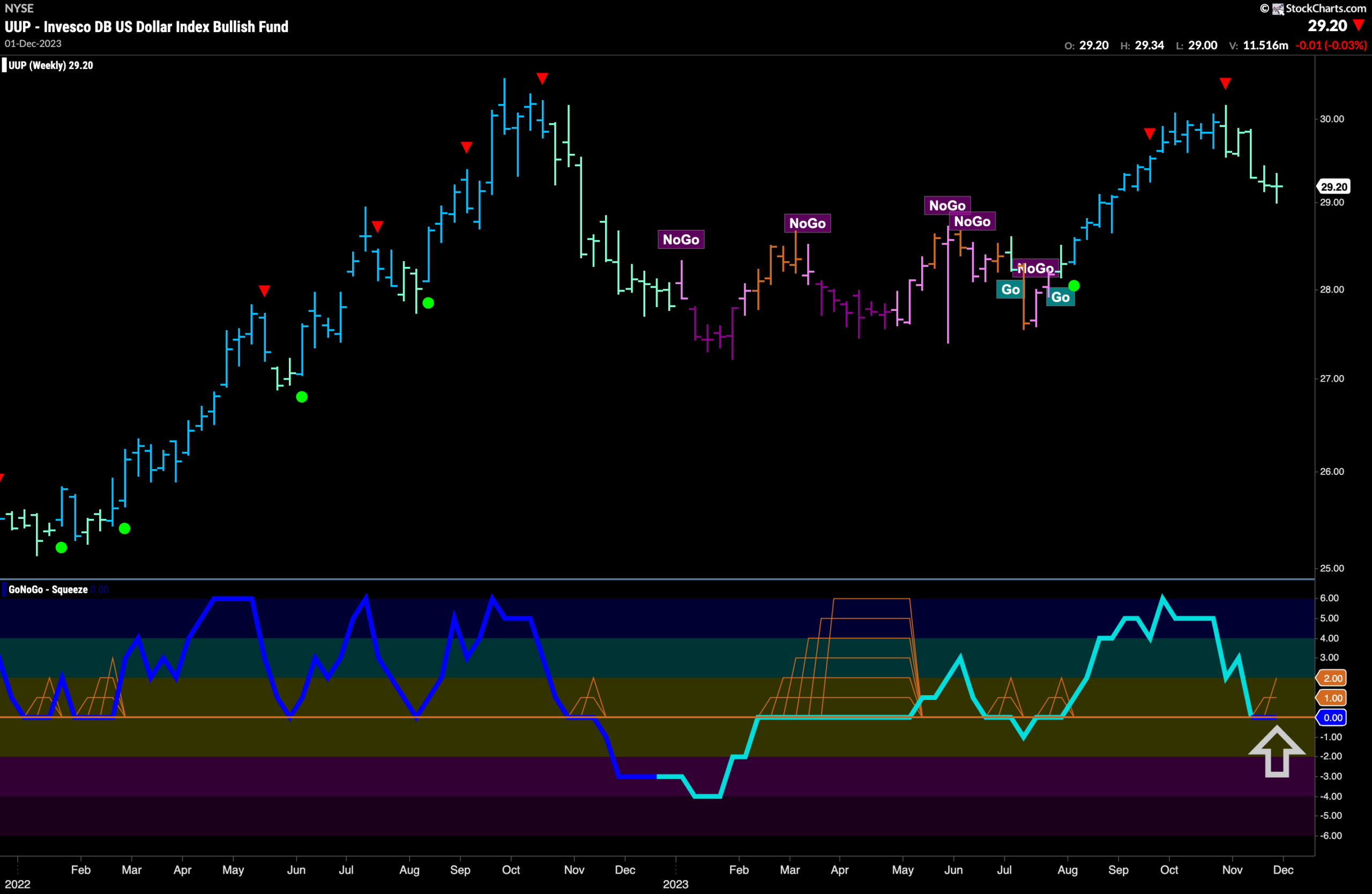Image resolution: width=1372 pixels, height=894 pixels.
Task: Click the -0.01 (-0.03%) change value
Action: tap(1331, 45)
